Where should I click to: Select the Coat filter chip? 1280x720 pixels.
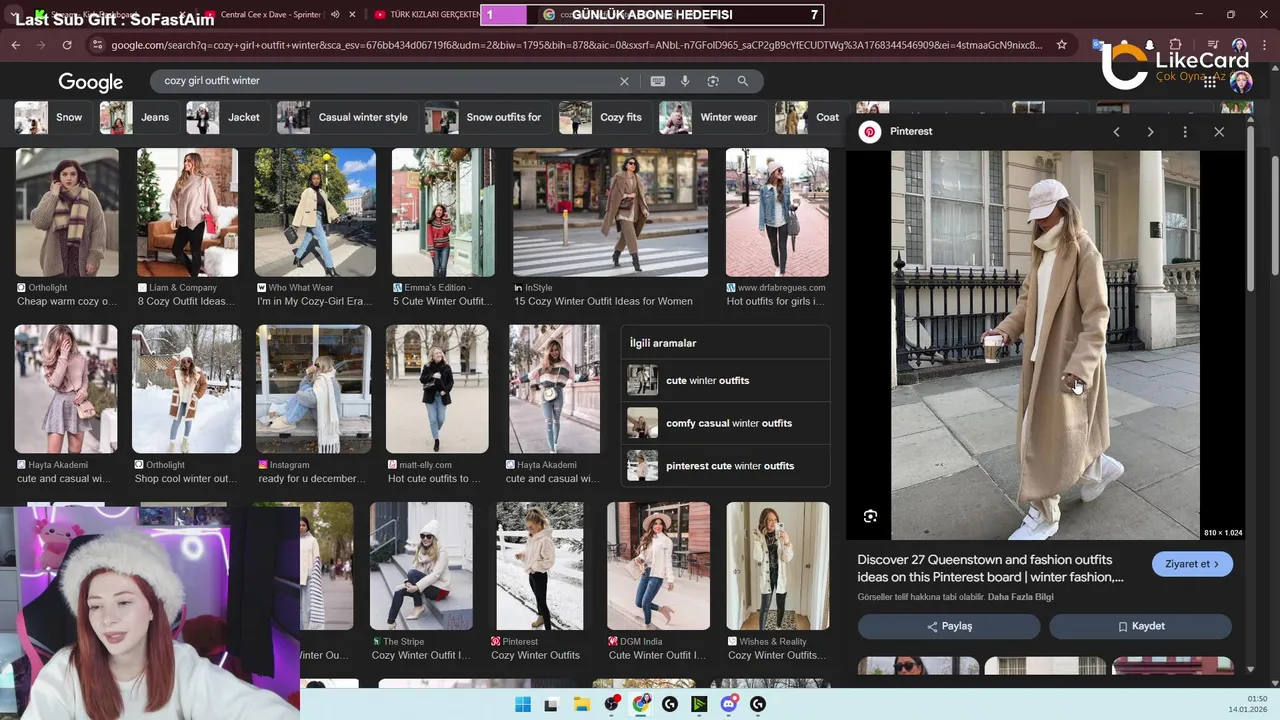coord(811,117)
